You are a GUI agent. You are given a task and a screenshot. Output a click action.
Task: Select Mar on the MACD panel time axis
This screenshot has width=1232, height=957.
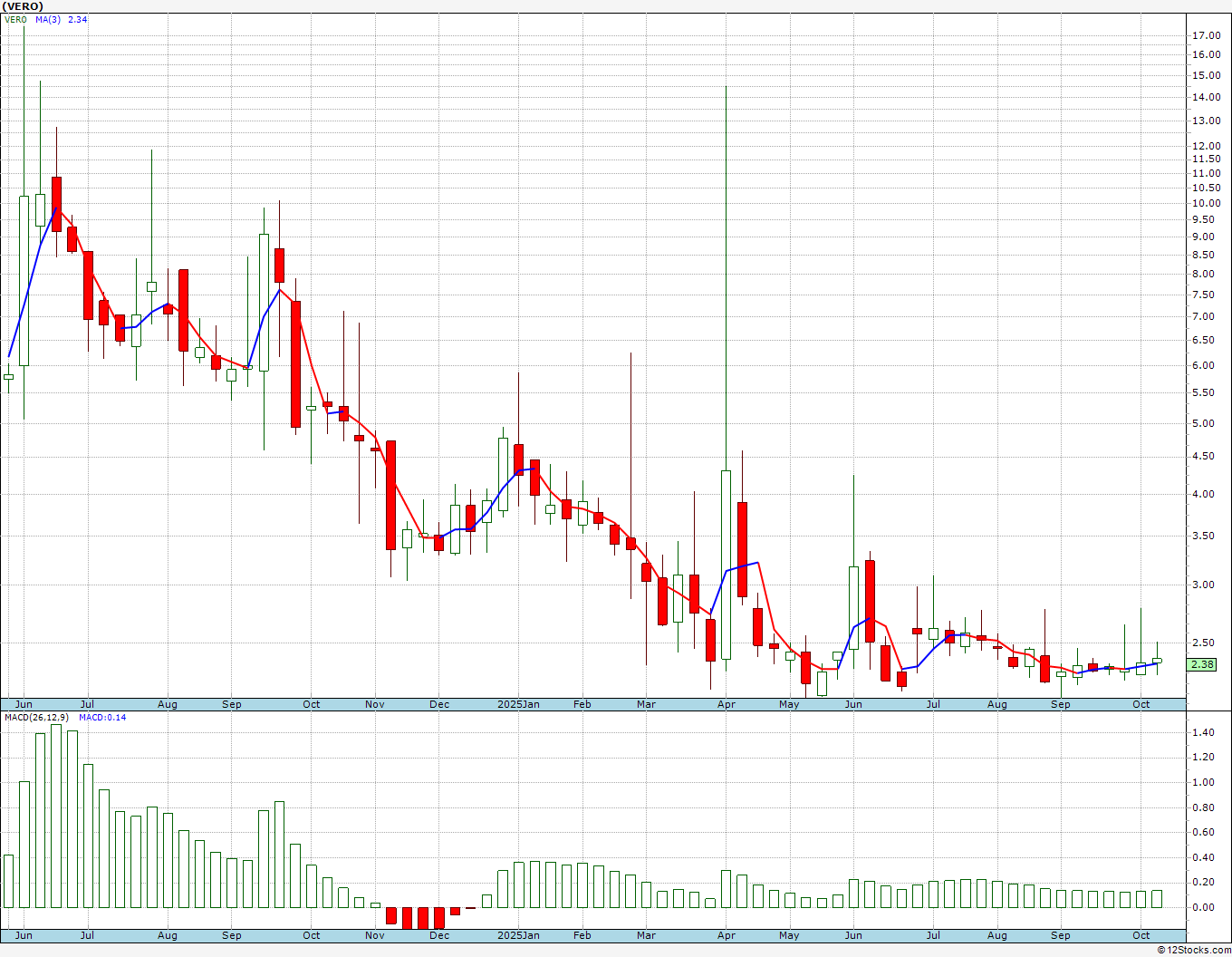pyautogui.click(x=646, y=935)
